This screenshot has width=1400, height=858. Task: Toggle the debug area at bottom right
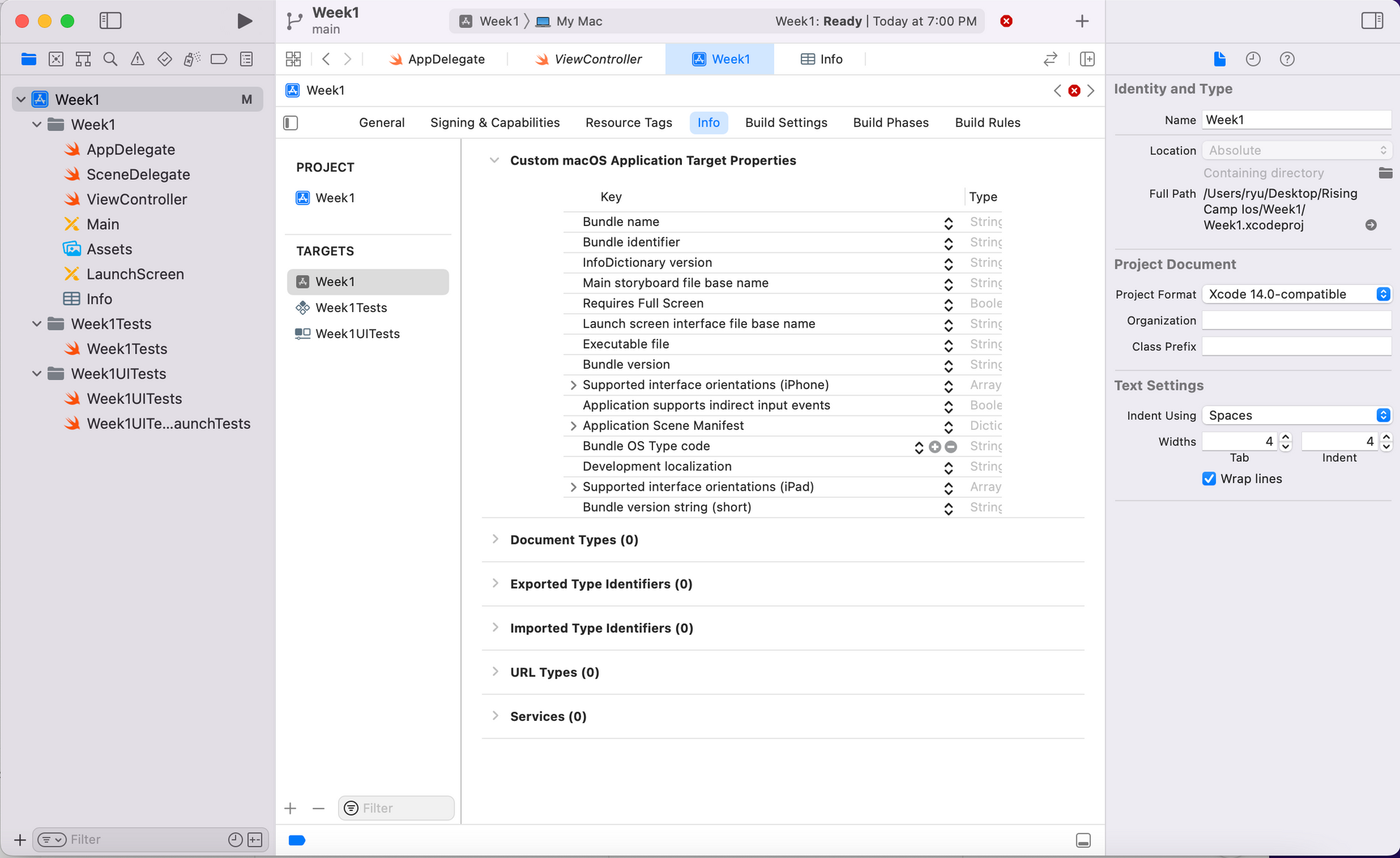coord(1083,840)
